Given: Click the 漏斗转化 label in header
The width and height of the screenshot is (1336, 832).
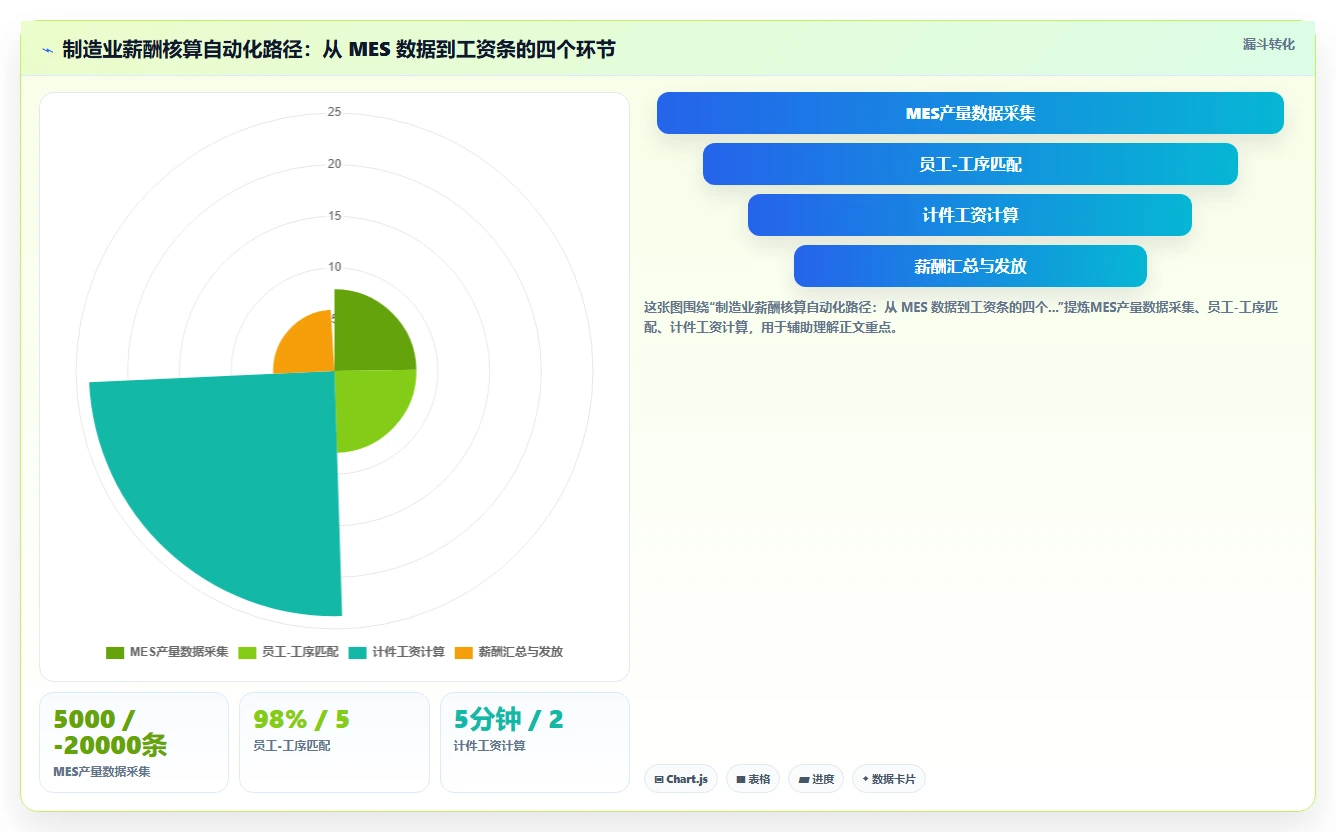Looking at the screenshot, I should (1268, 45).
